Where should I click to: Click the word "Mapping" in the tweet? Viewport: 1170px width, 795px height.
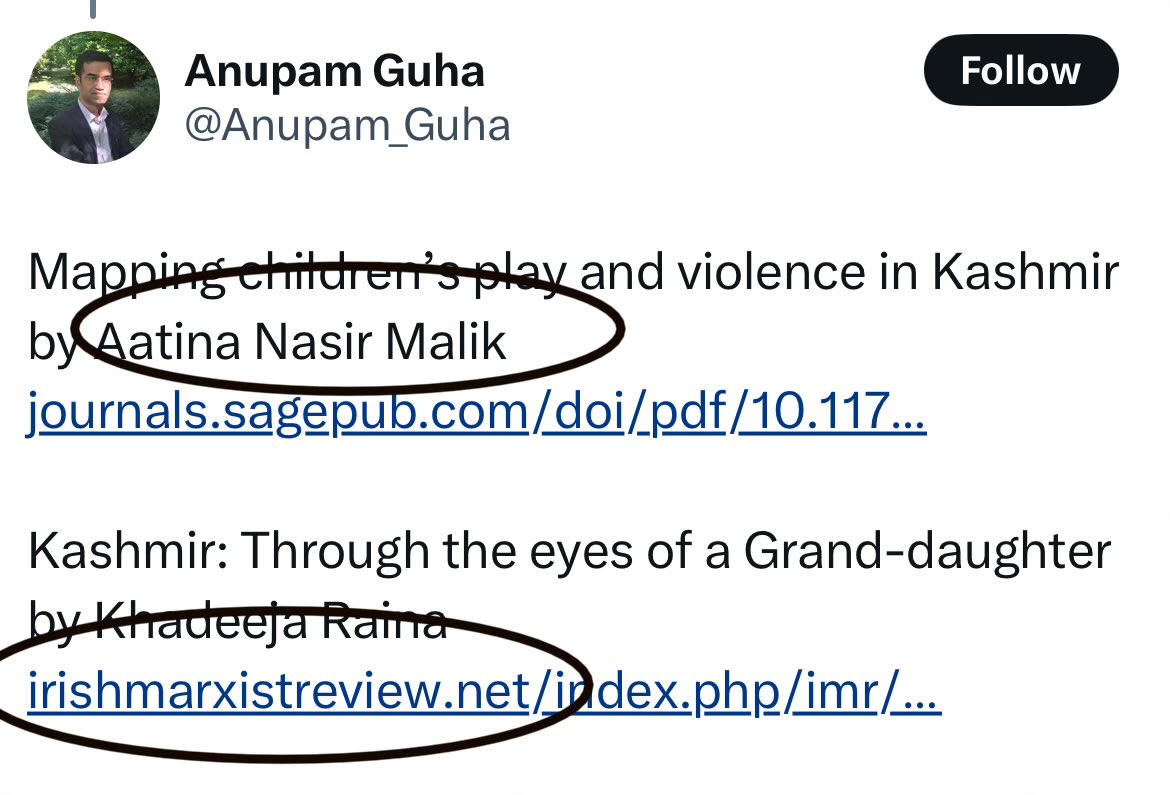pos(125,272)
